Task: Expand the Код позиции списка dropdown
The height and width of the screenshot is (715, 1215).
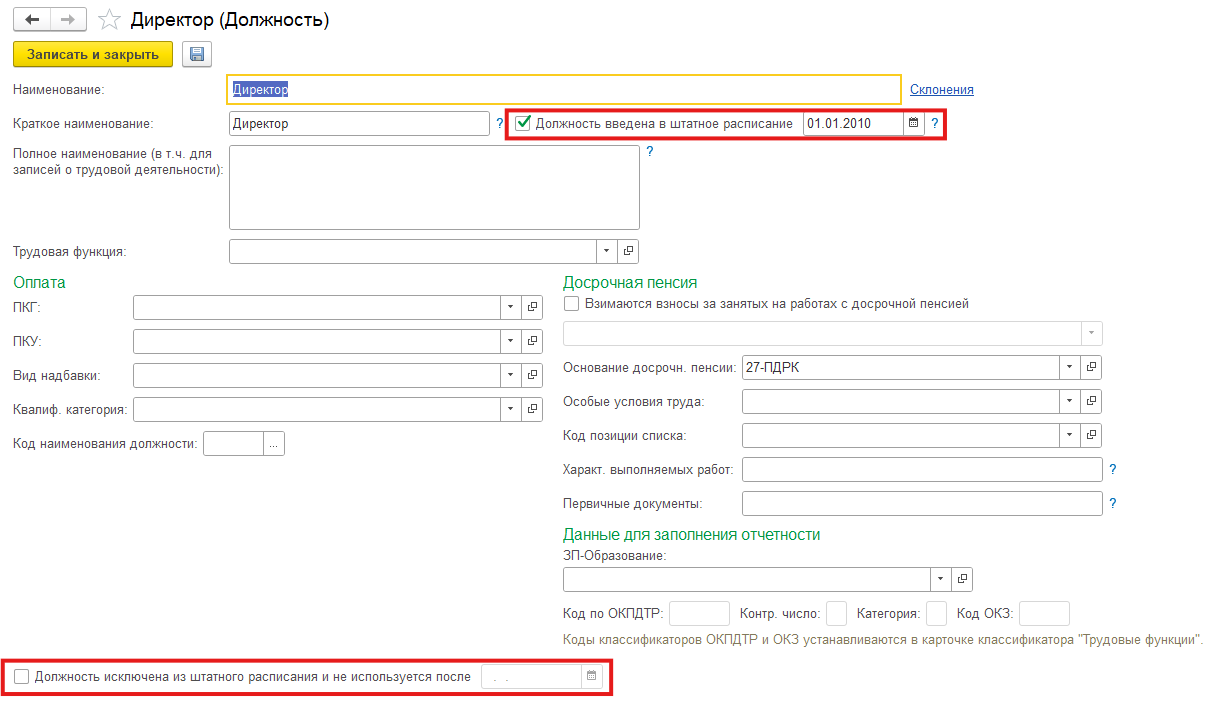Action: pos(1071,436)
